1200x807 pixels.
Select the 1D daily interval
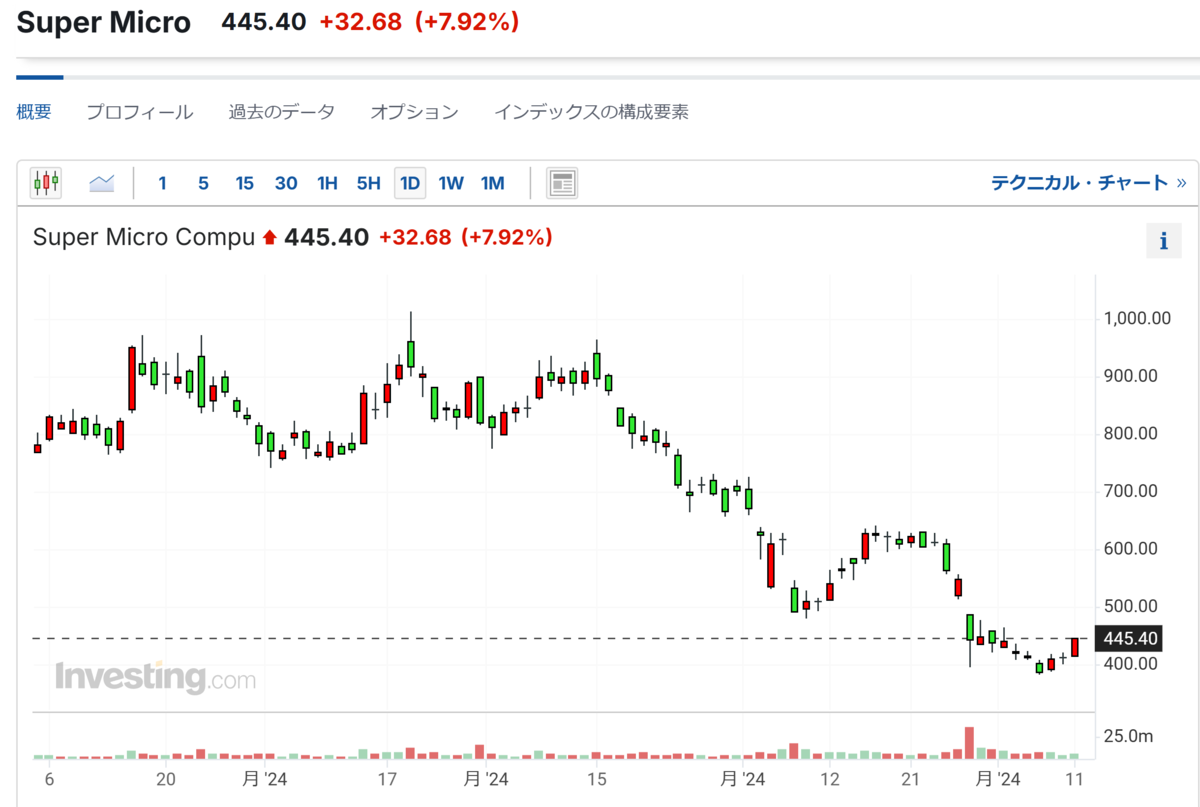point(410,183)
